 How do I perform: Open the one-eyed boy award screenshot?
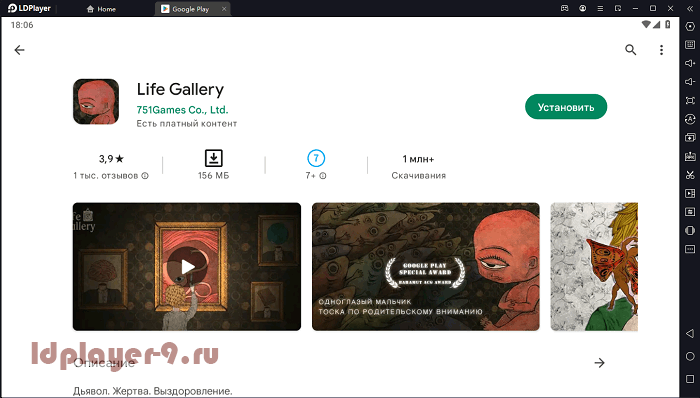tap(425, 267)
